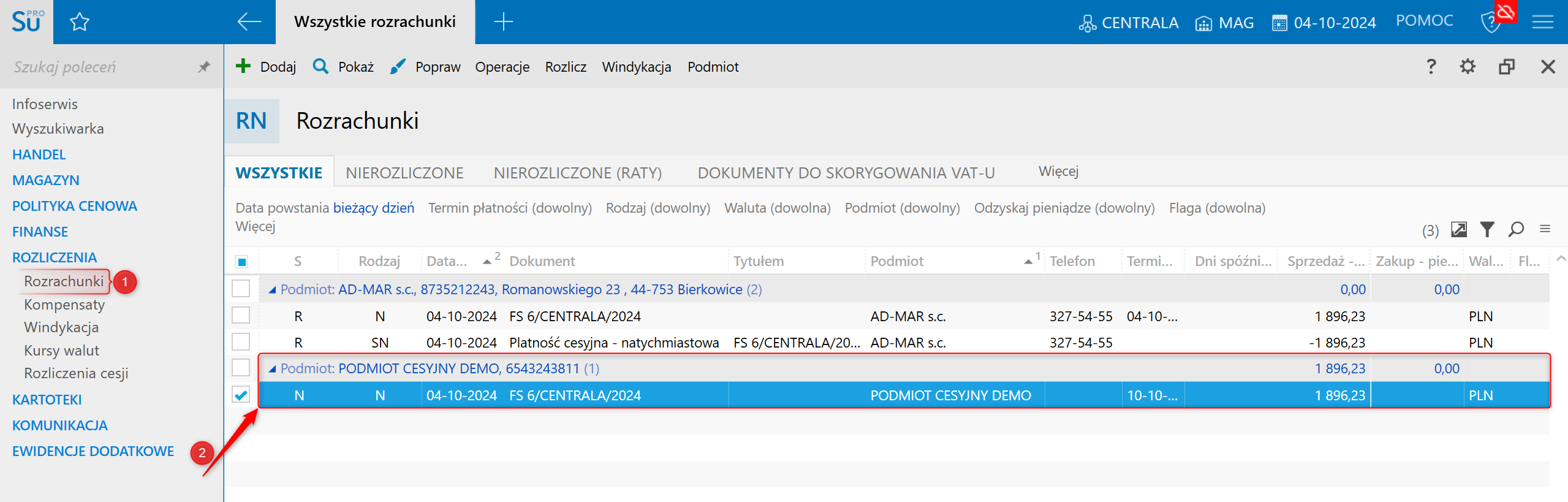Open the Flaga filter
This screenshot has width=1568, height=502.
point(1217,208)
